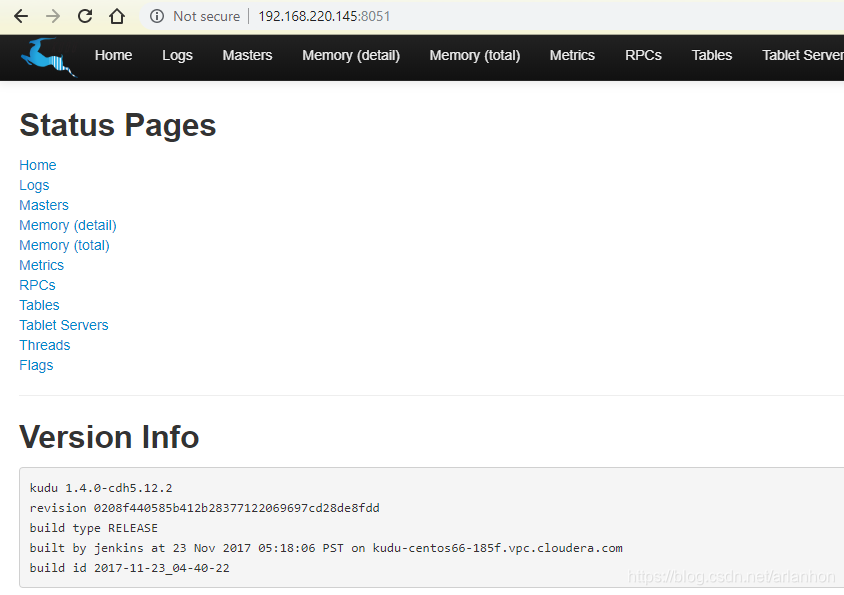Open Metrics in top navbar
The height and width of the screenshot is (595, 844).
pos(572,55)
